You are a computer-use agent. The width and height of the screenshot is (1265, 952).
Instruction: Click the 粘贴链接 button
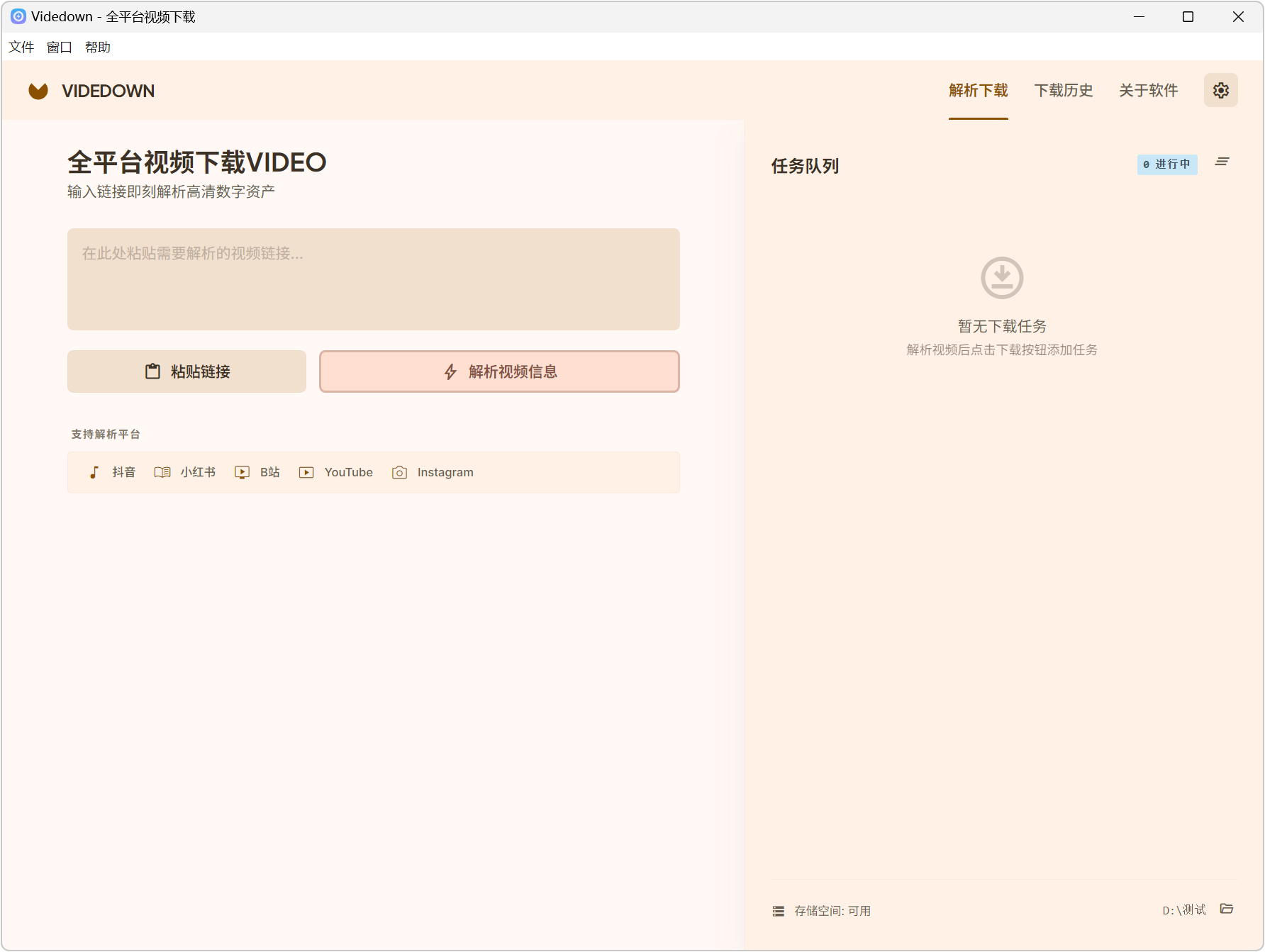pos(186,371)
